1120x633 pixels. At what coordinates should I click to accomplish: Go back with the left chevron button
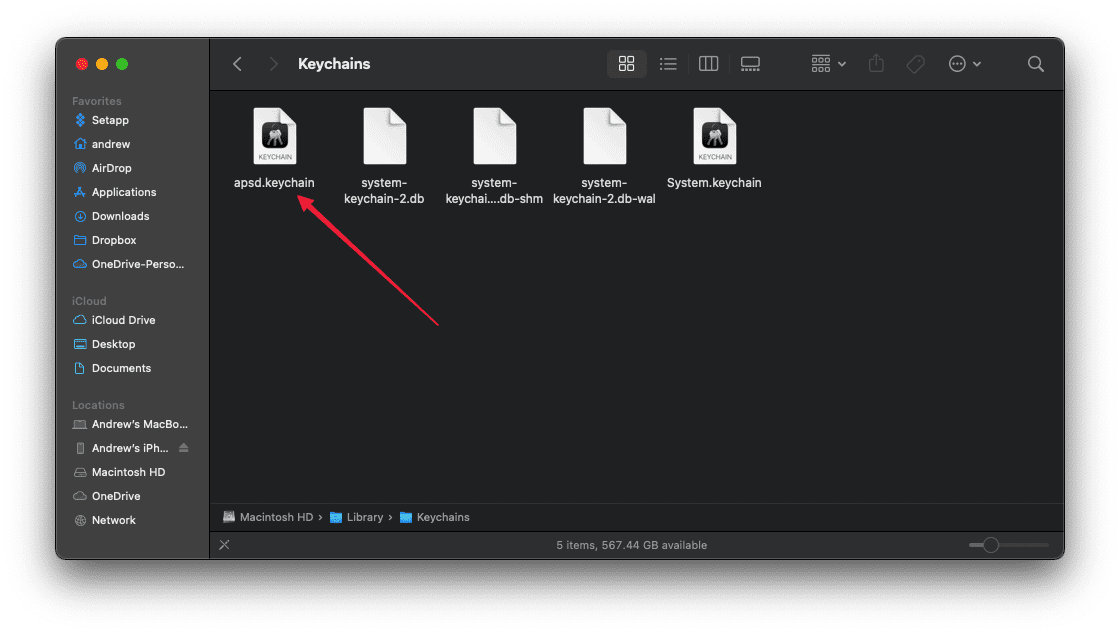237,64
